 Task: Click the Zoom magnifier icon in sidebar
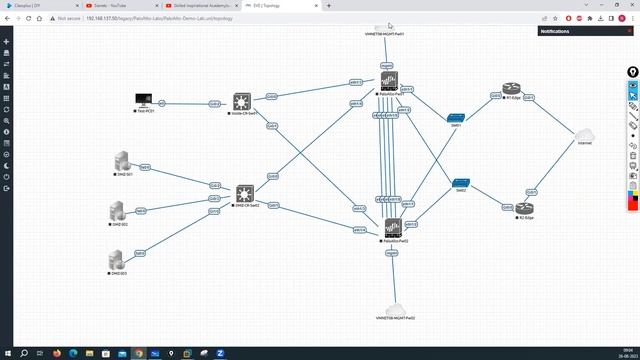tap(6, 121)
